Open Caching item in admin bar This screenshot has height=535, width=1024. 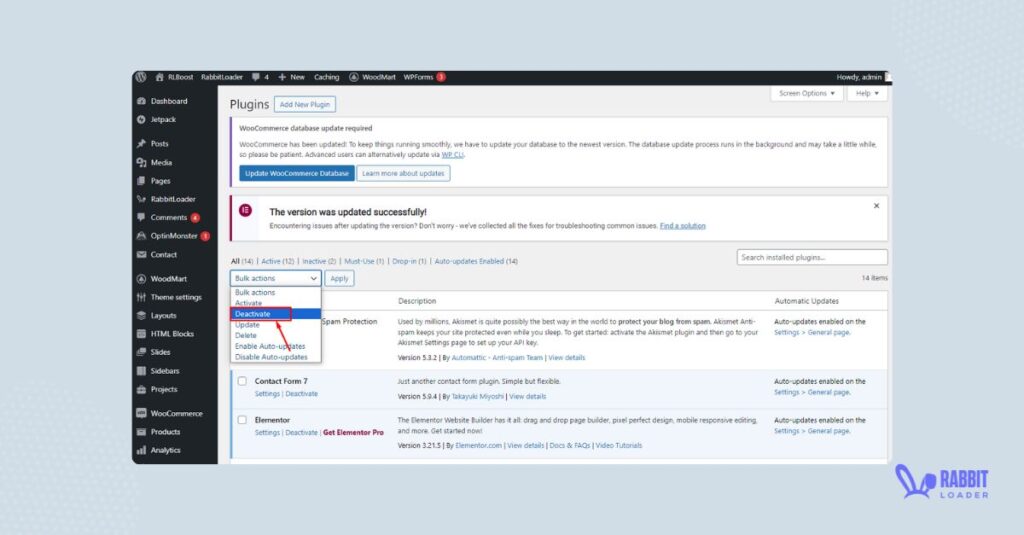[x=327, y=77]
